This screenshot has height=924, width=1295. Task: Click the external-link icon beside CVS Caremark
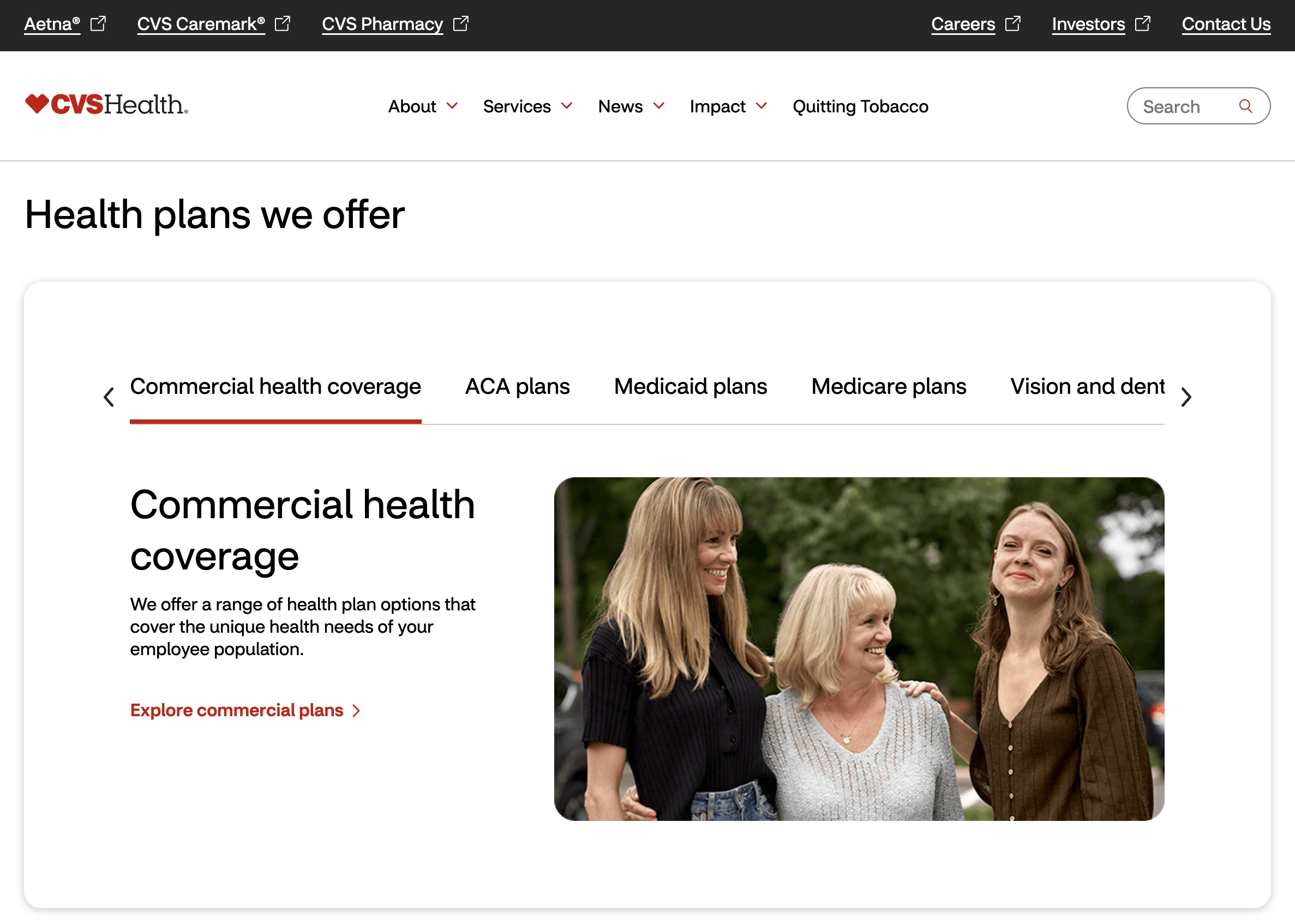tap(283, 23)
